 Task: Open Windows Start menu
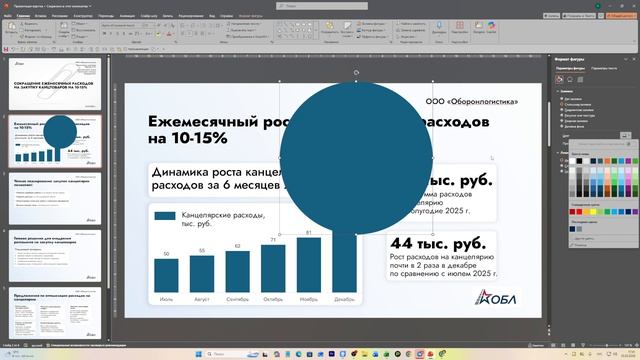(198, 354)
